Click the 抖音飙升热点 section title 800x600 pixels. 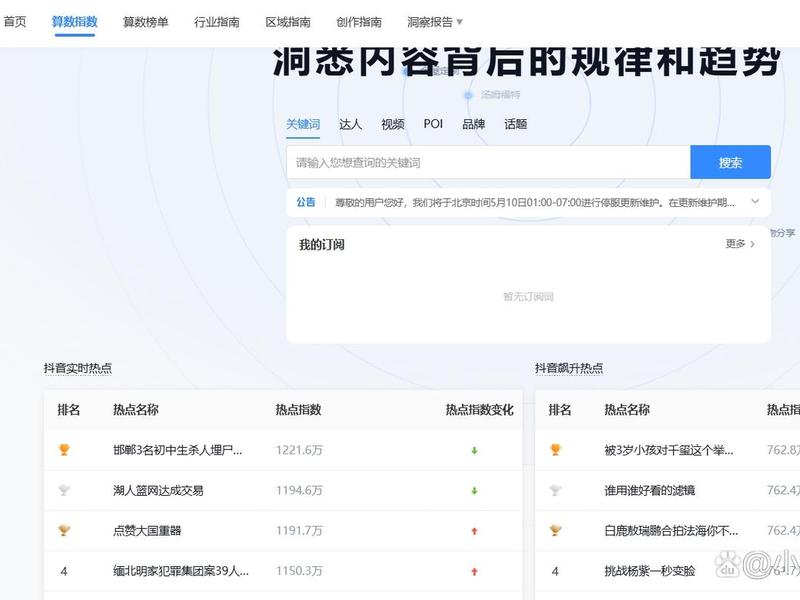[x=569, y=368]
